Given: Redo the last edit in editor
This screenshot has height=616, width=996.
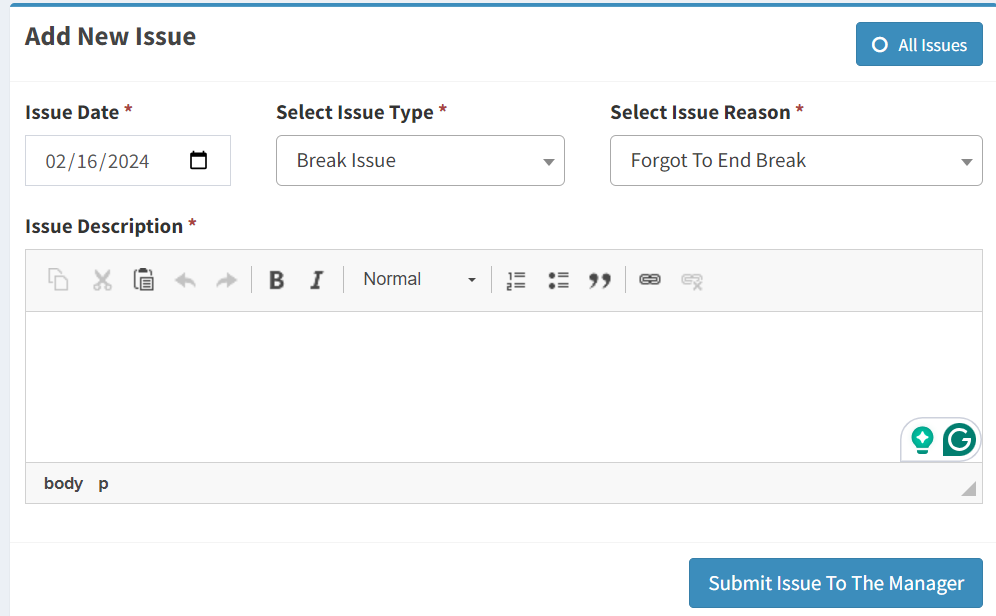Looking at the screenshot, I should (x=227, y=280).
